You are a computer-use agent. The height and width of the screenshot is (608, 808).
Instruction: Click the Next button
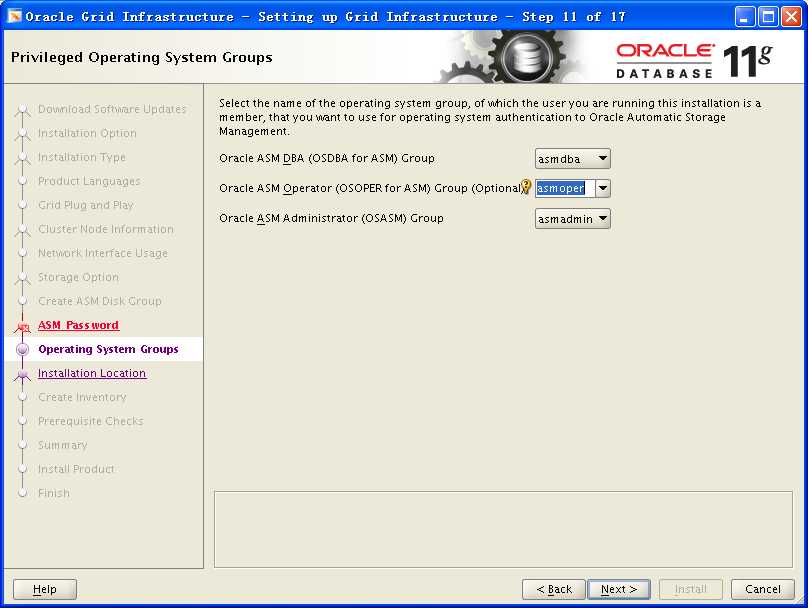(x=619, y=589)
